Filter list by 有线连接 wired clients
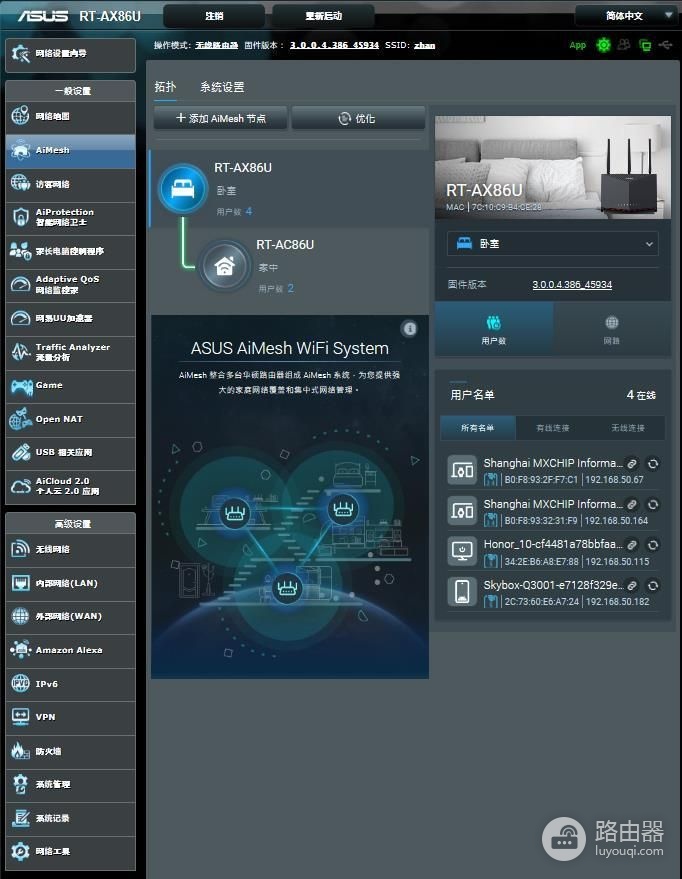682x879 pixels. click(553, 428)
